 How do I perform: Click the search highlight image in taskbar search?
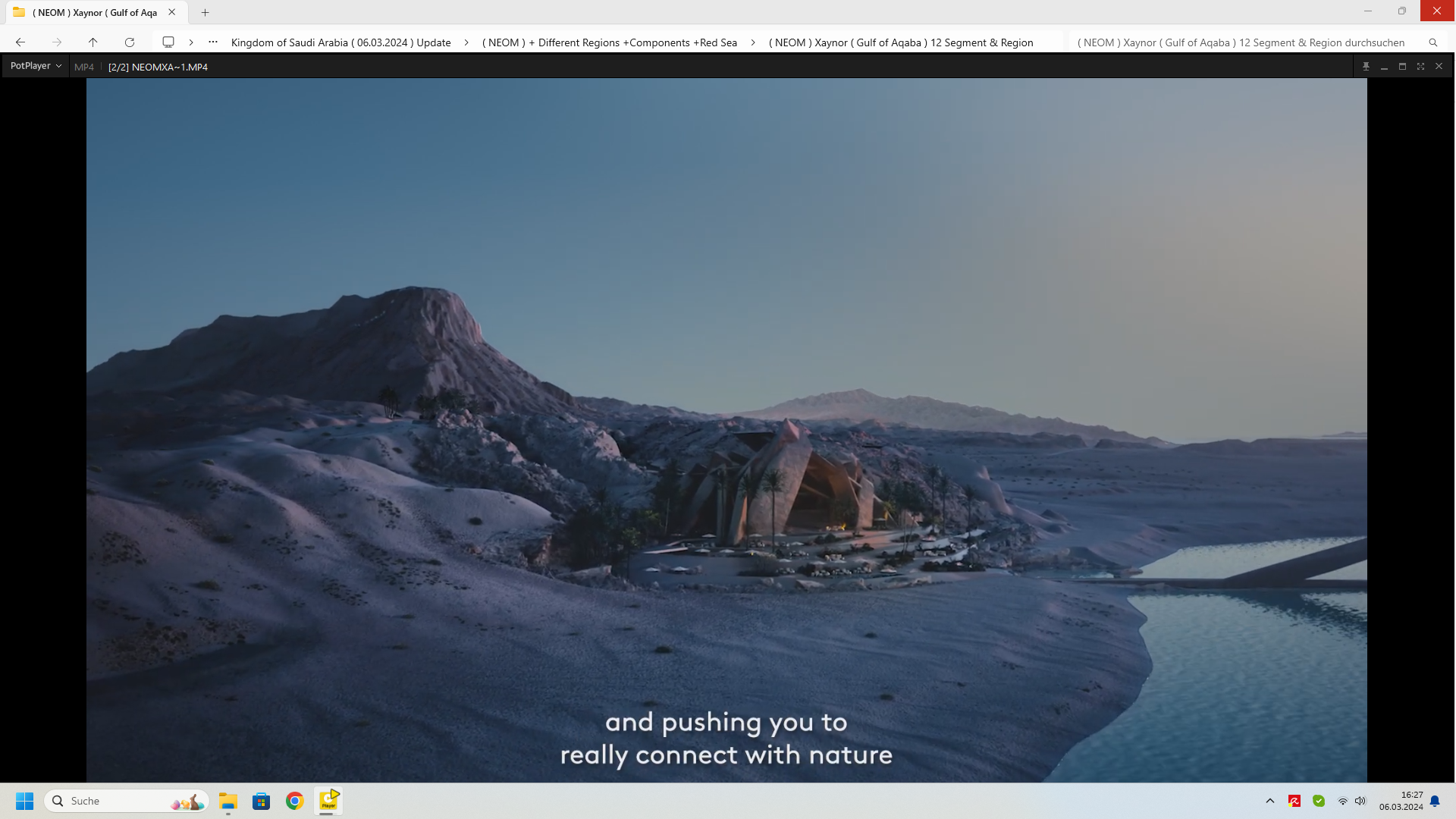(x=188, y=801)
